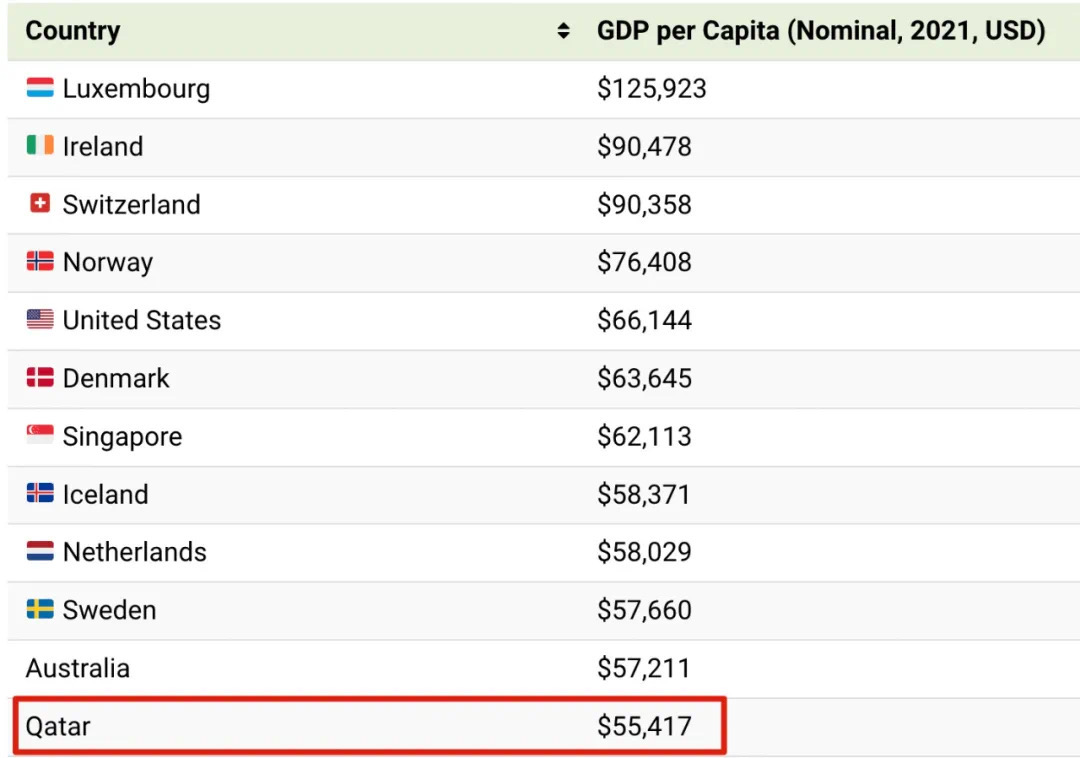This screenshot has width=1080, height=758.
Task: Click the Switzerland flag icon
Action: 40,204
